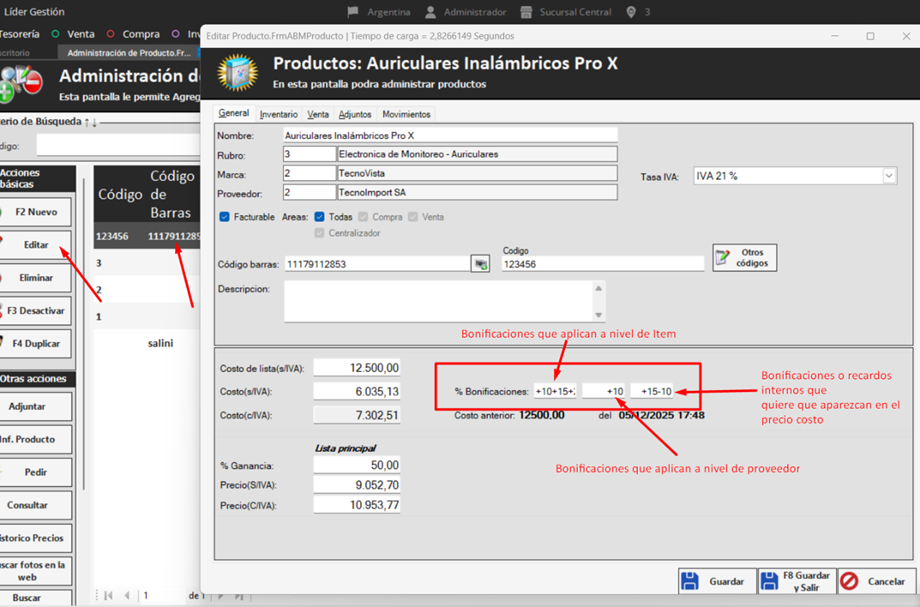Enable the Centralizador checkbox
Screen dimensions: 920x607
point(320,232)
